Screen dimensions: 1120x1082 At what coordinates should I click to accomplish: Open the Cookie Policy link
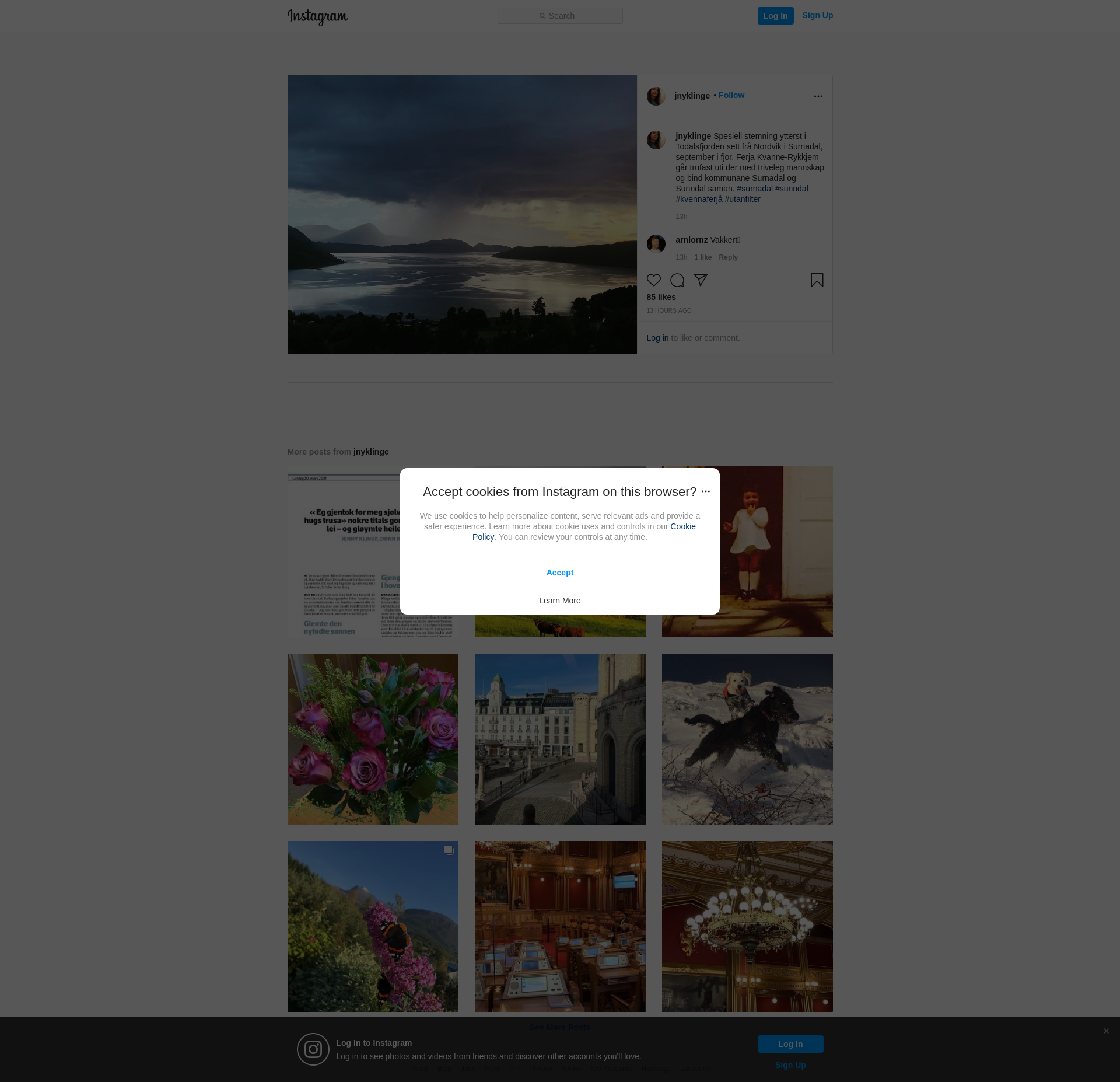tap(682, 526)
